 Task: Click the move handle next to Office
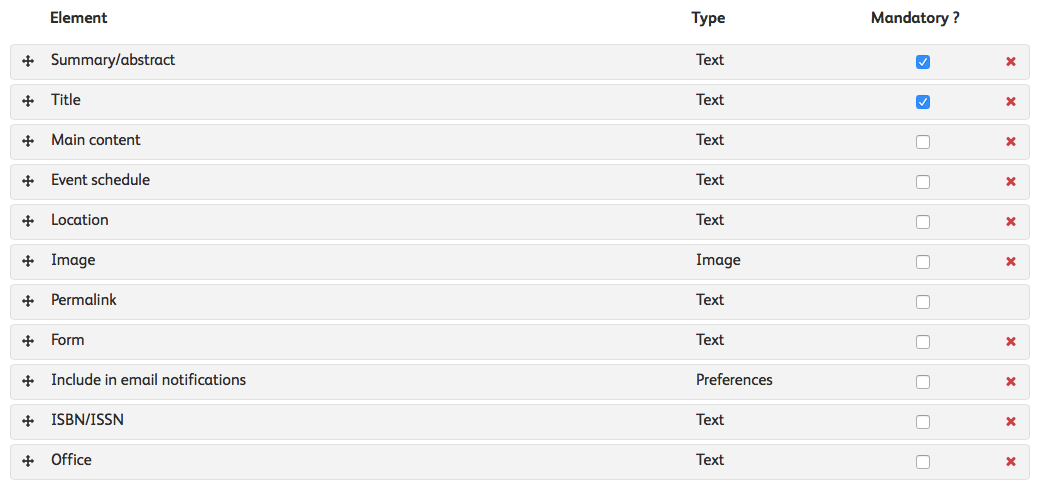click(28, 462)
